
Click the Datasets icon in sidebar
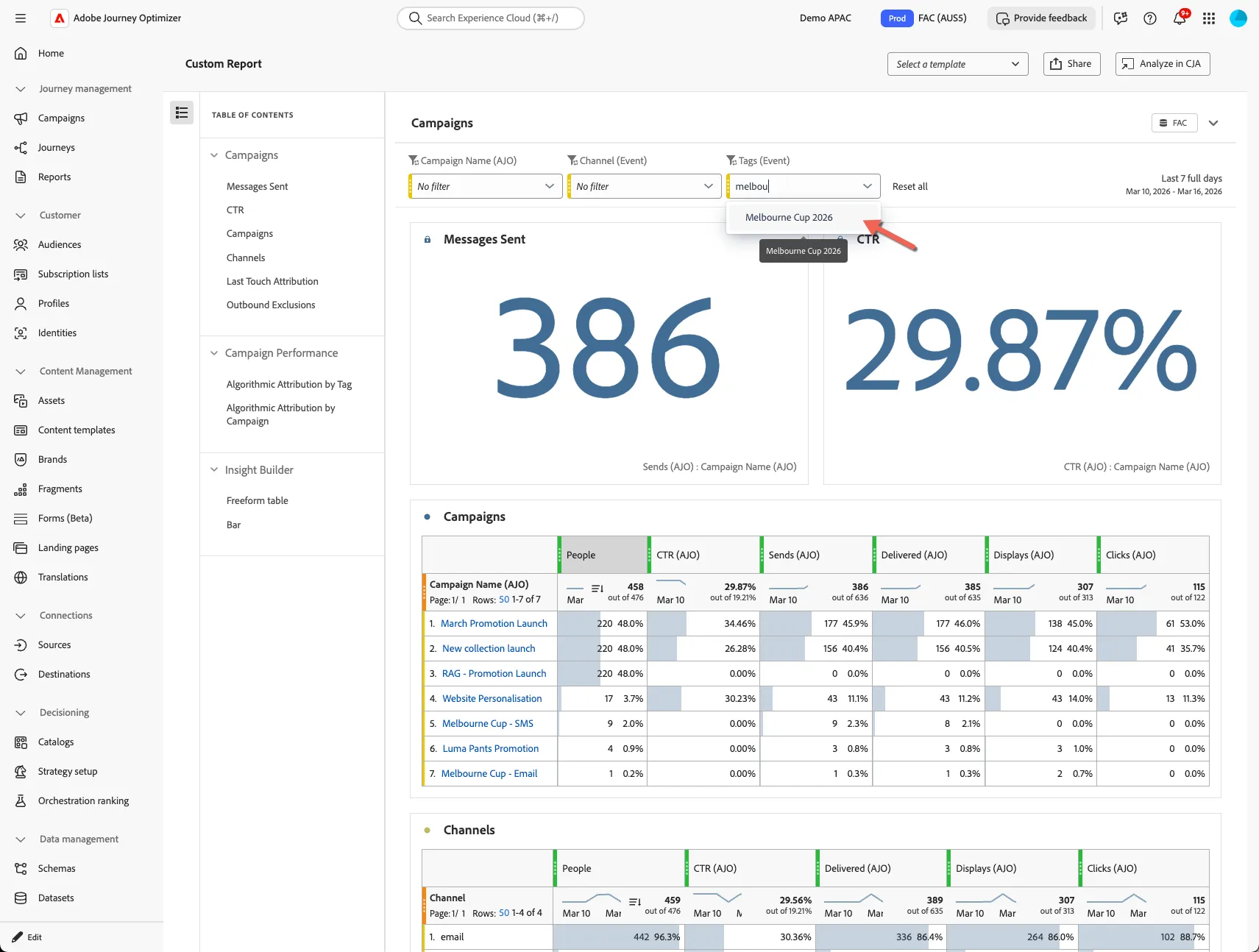[21, 898]
